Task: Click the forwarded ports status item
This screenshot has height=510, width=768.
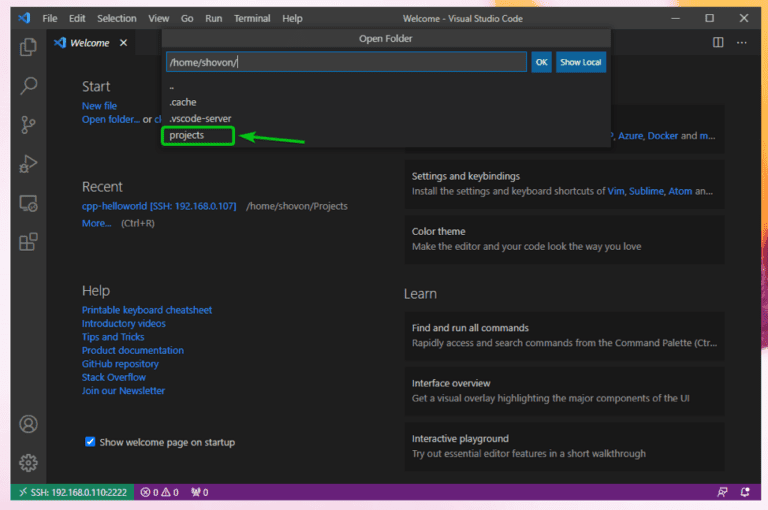Action: [x=200, y=492]
